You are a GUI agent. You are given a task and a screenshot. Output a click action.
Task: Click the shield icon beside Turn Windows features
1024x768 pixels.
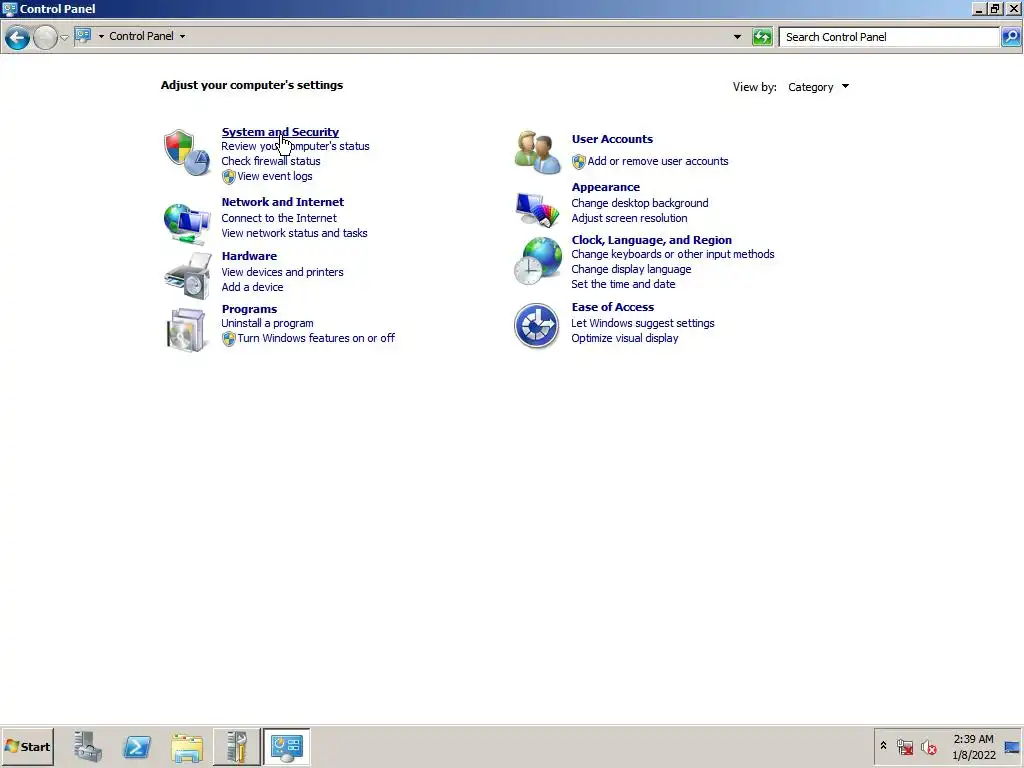tap(229, 338)
